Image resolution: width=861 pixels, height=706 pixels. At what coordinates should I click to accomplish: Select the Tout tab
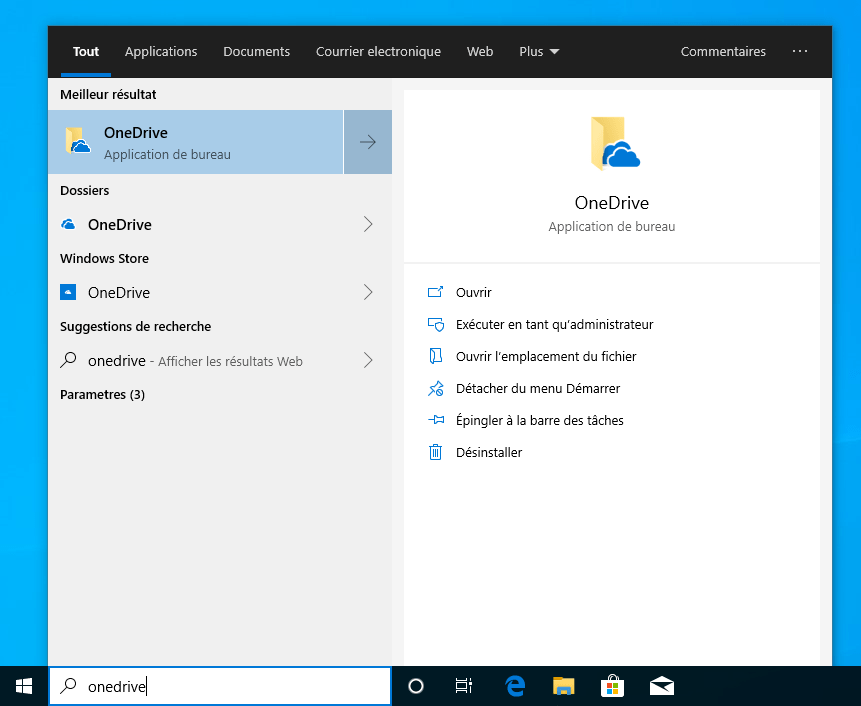coord(86,52)
